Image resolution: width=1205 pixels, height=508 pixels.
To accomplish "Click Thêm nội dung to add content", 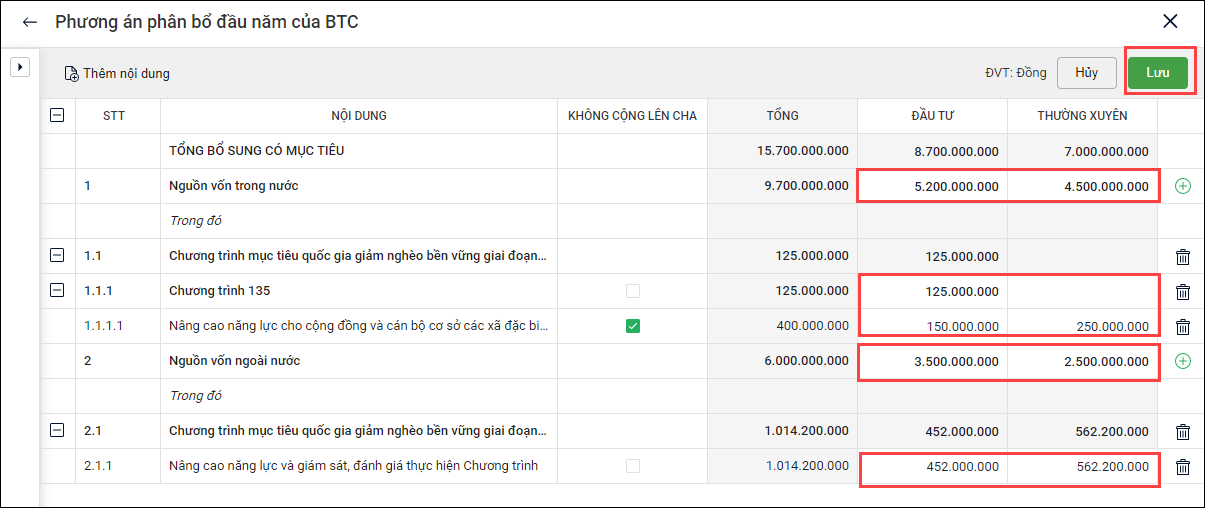I will [x=116, y=73].
